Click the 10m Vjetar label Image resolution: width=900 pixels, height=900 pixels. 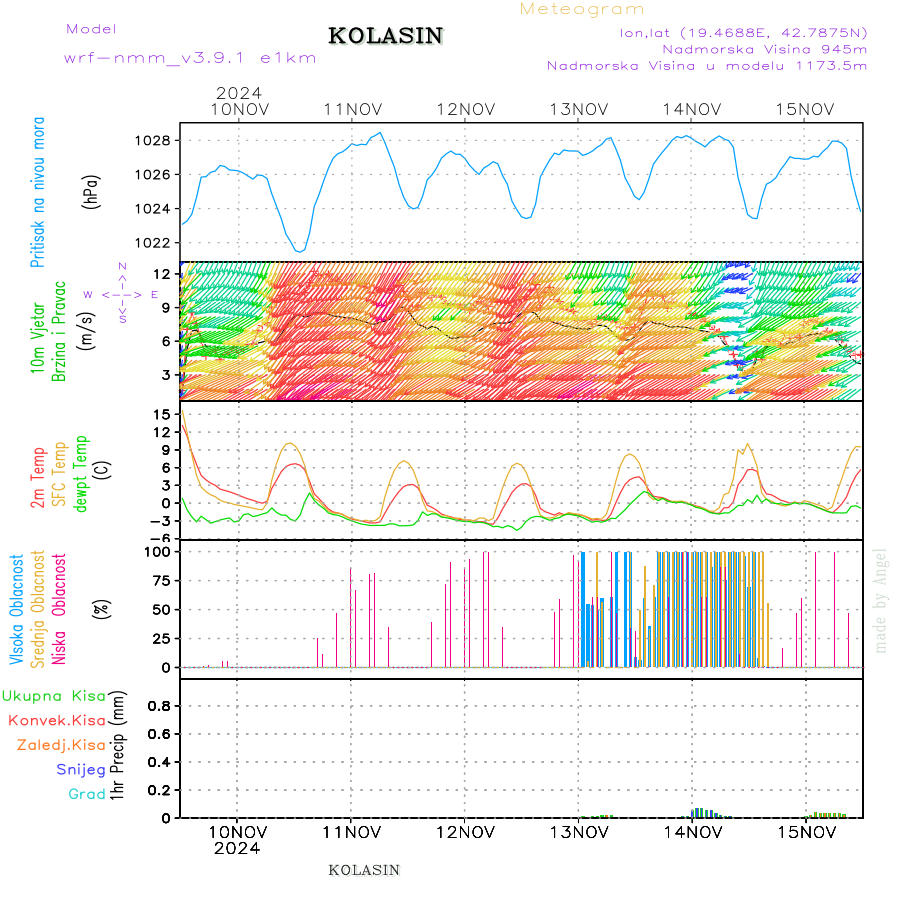click(37, 338)
